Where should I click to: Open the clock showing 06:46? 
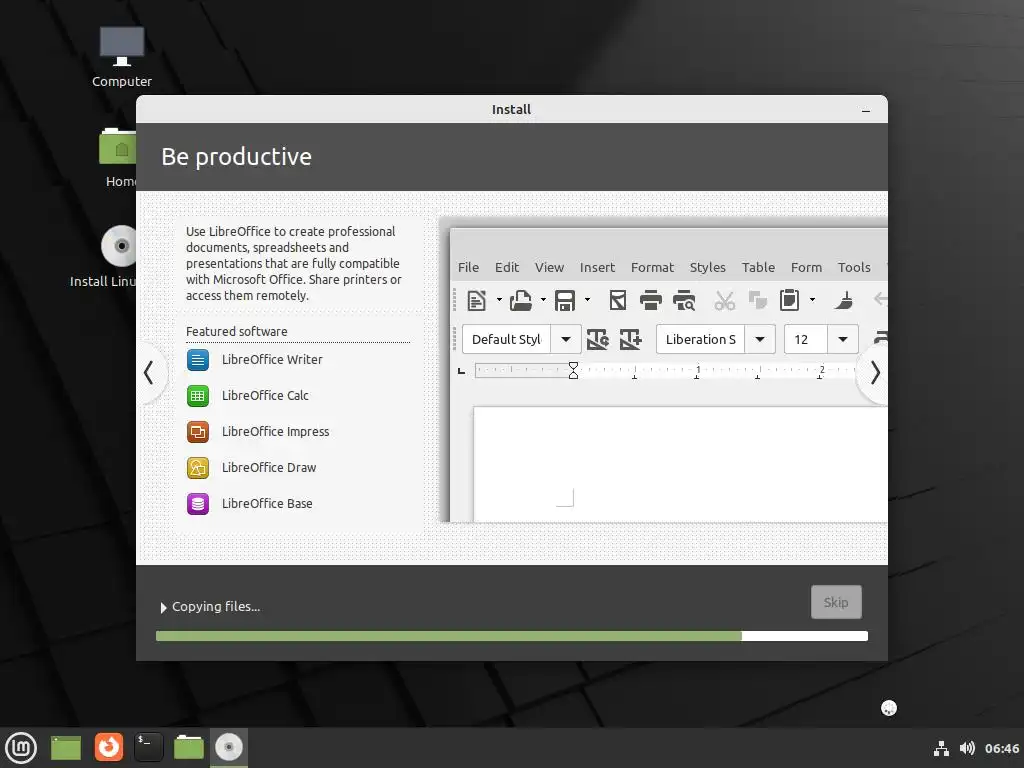[x=1001, y=748]
